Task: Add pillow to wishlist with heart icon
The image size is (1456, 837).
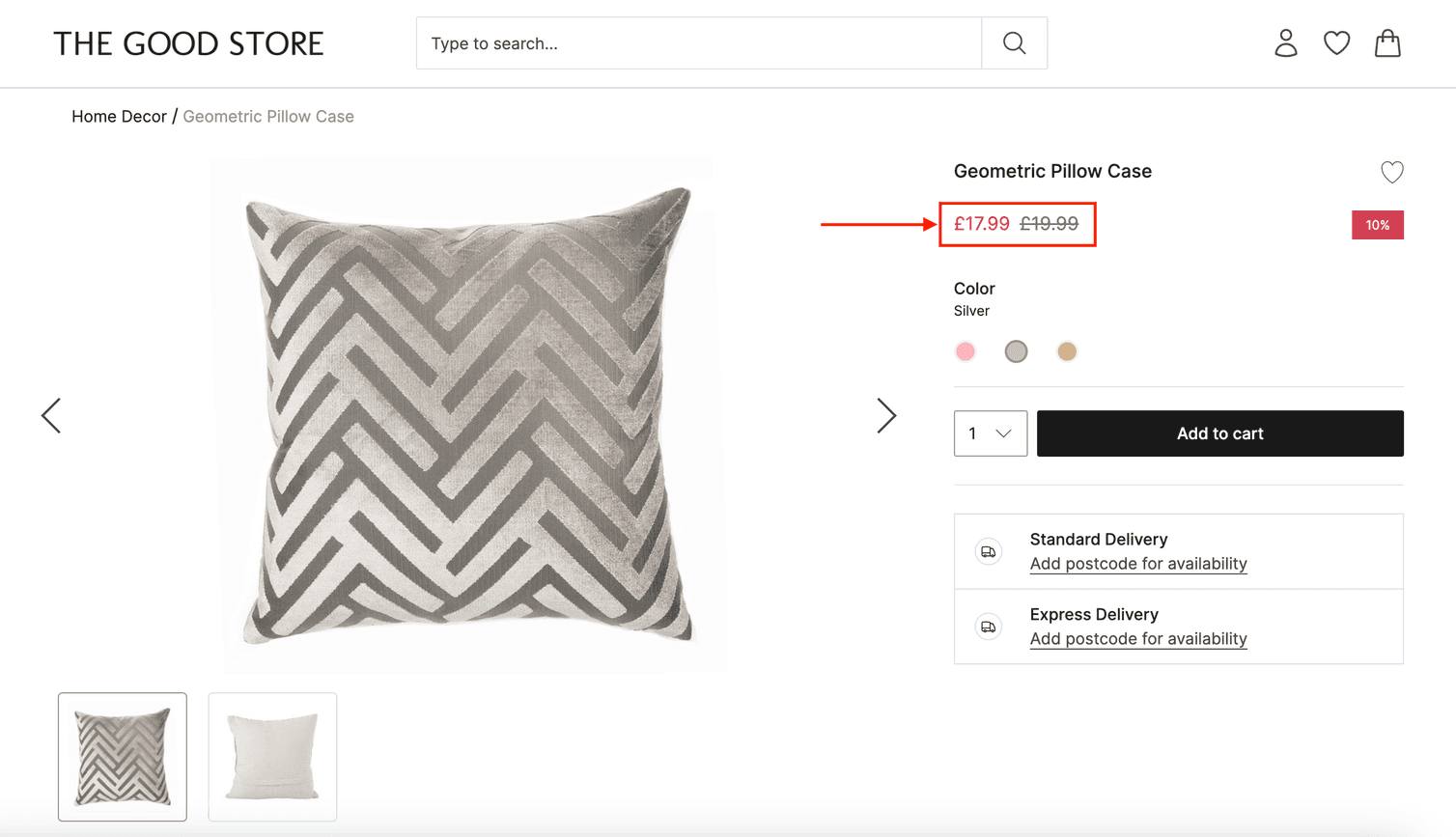Action: coord(1391,172)
